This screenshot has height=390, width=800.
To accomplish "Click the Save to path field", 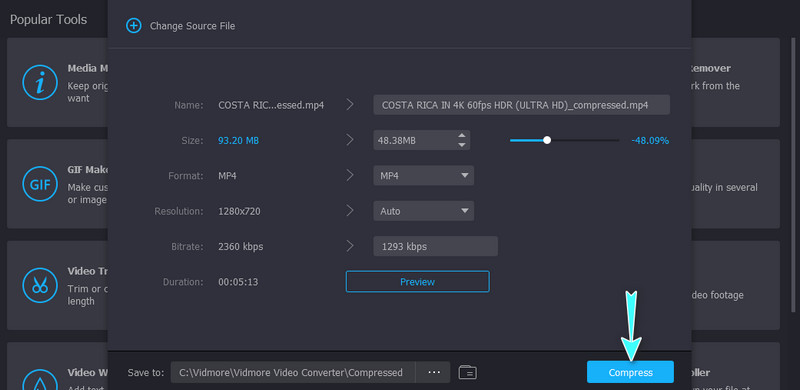I will (293, 372).
